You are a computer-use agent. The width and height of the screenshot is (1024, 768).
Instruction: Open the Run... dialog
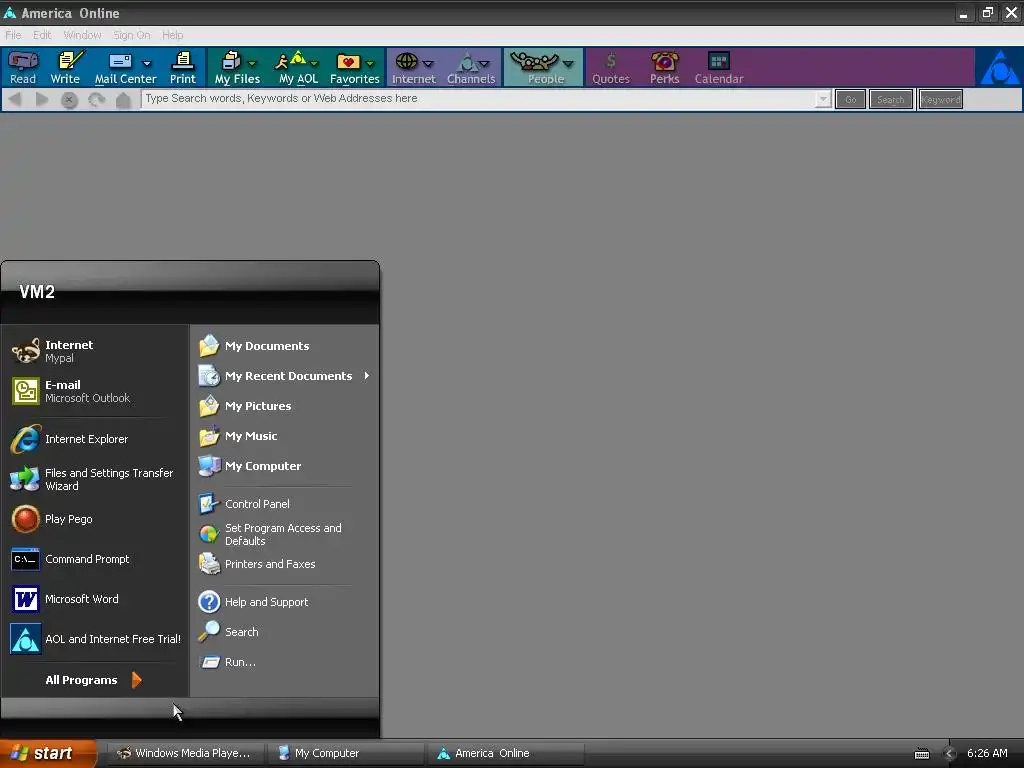click(x=285, y=662)
